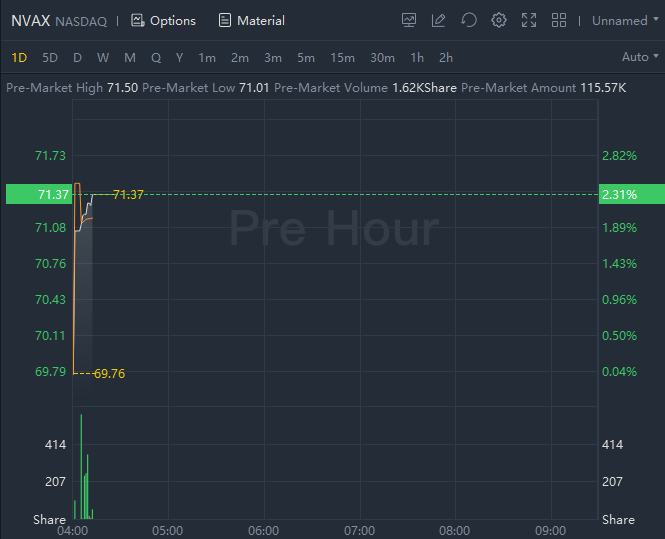The width and height of the screenshot is (665, 539).
Task: Click the tallest green volume bar
Action: click(x=81, y=466)
